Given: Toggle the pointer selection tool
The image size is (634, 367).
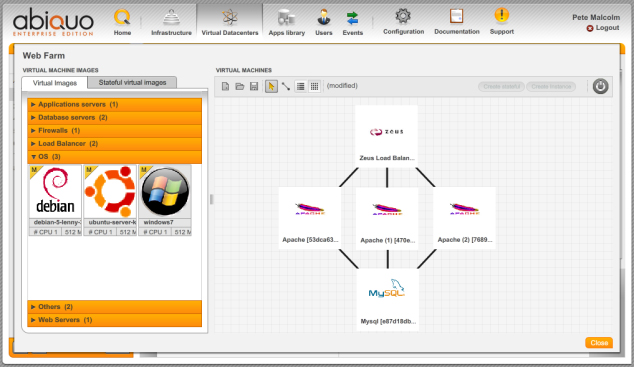Looking at the screenshot, I should point(271,86).
